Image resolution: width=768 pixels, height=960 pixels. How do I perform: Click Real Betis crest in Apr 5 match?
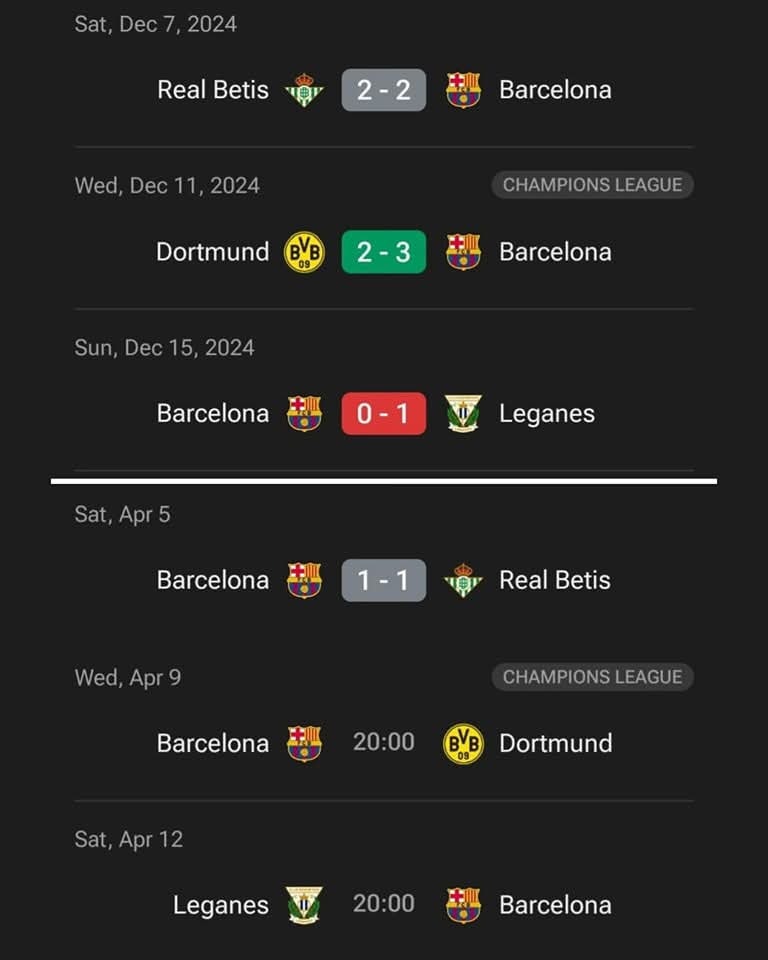(463, 580)
